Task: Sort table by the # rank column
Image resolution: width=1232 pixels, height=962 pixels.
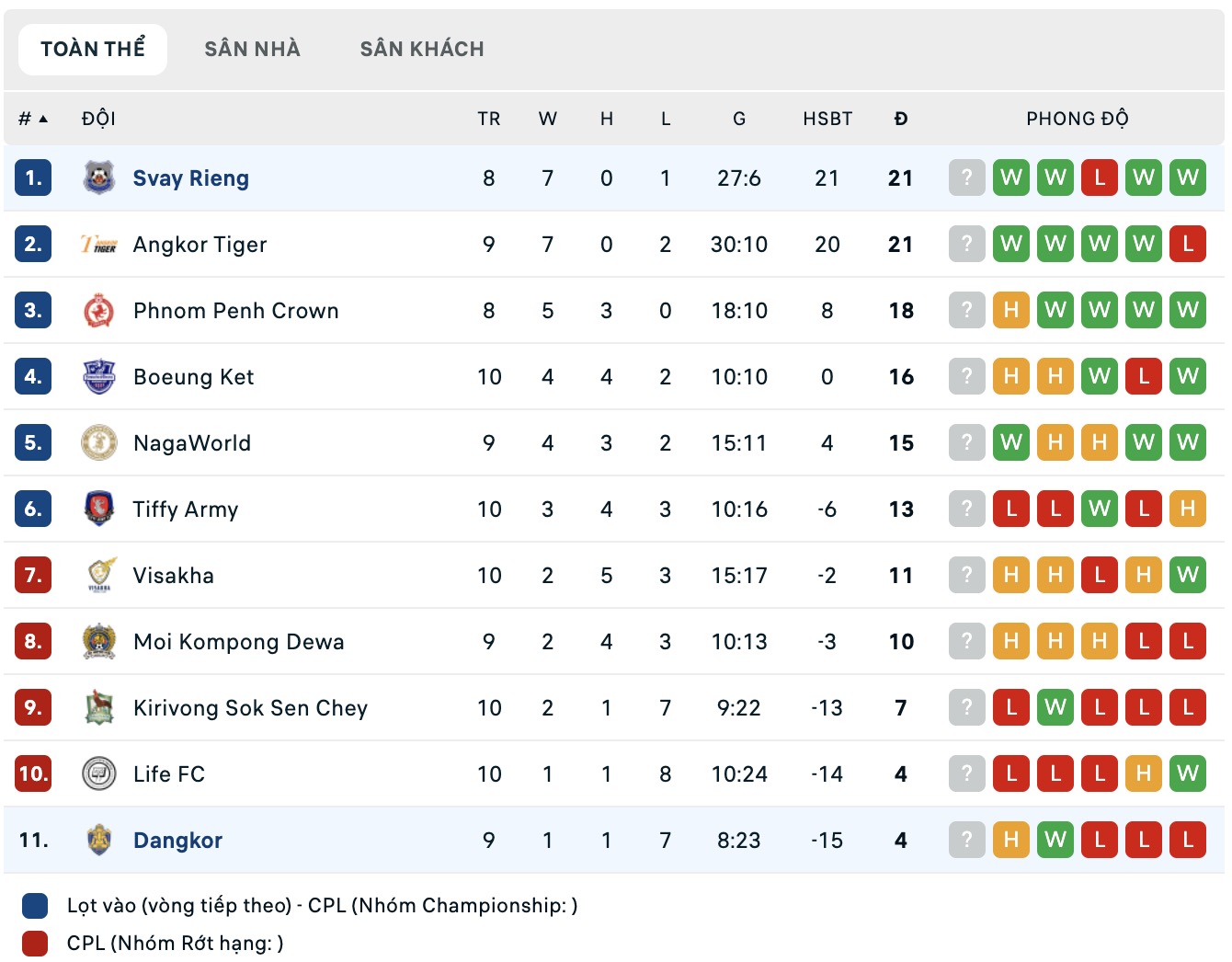Action: [32, 119]
